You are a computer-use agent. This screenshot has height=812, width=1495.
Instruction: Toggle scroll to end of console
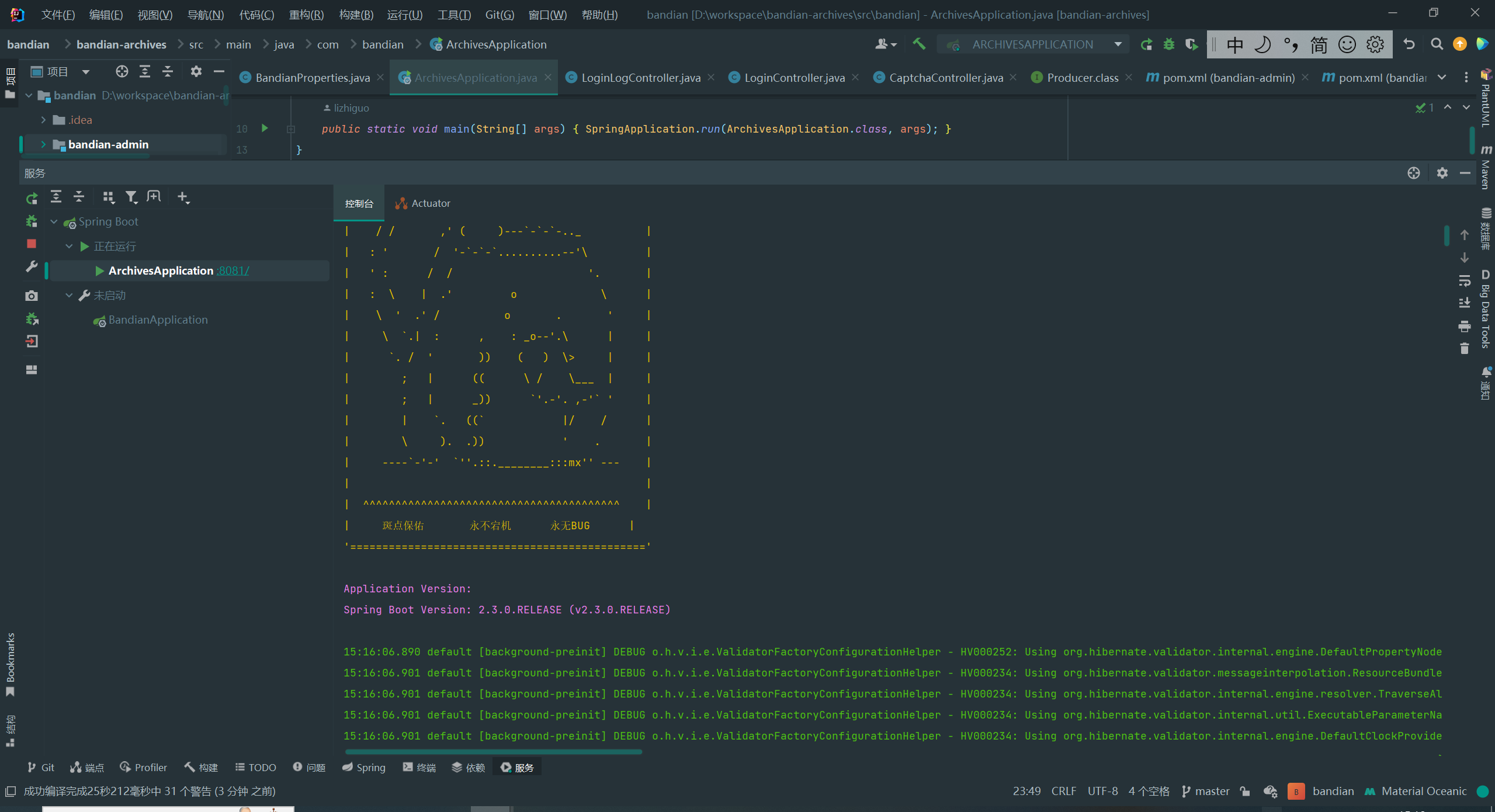click(x=1464, y=303)
